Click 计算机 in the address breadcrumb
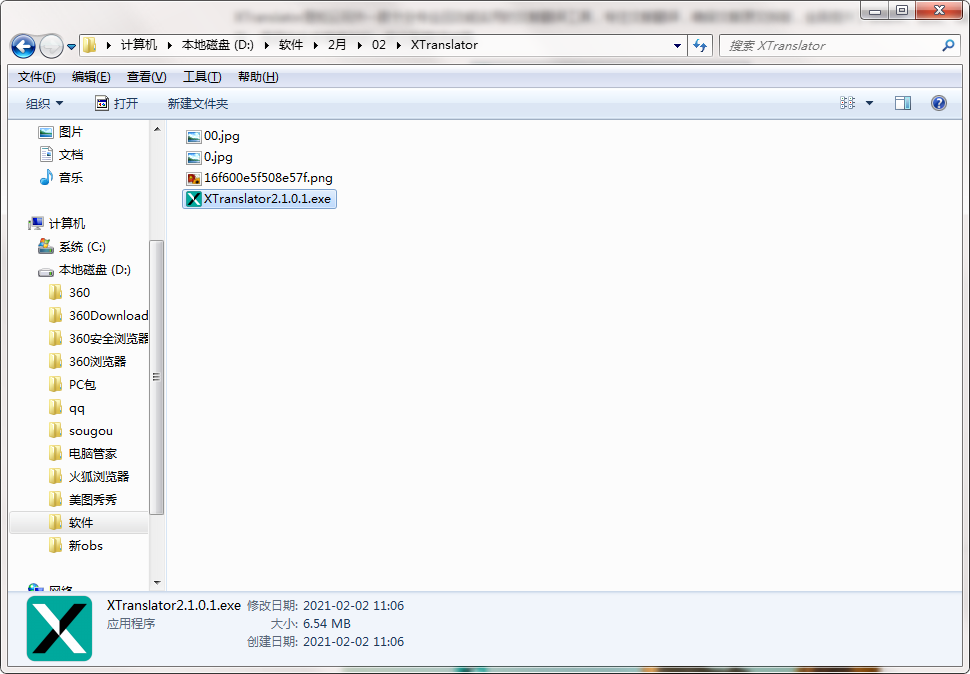The height and width of the screenshot is (674, 970). click(x=139, y=45)
